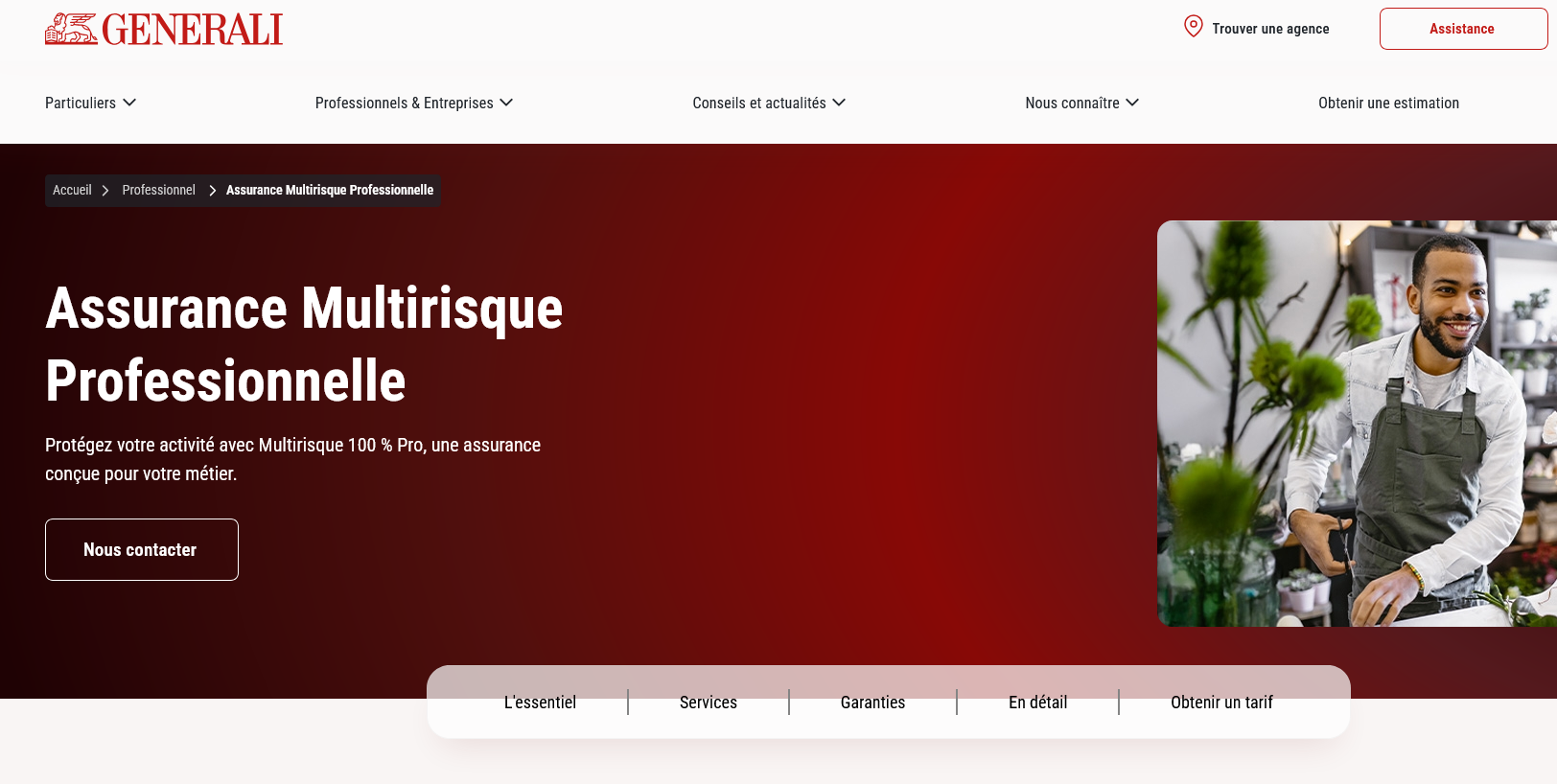Screen dimensions: 1557x784
Task: Expand the Nous connaître menu
Action: pyautogui.click(x=1081, y=103)
